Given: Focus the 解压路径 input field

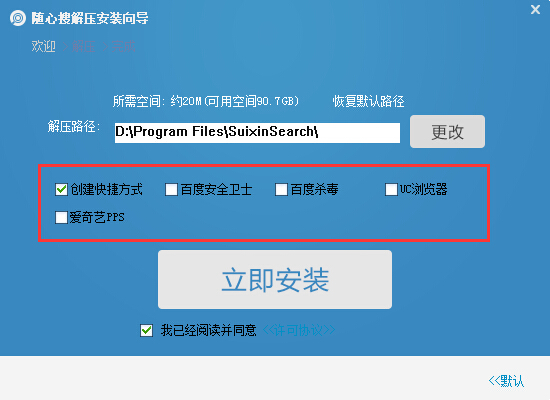Looking at the screenshot, I should pos(257,133).
